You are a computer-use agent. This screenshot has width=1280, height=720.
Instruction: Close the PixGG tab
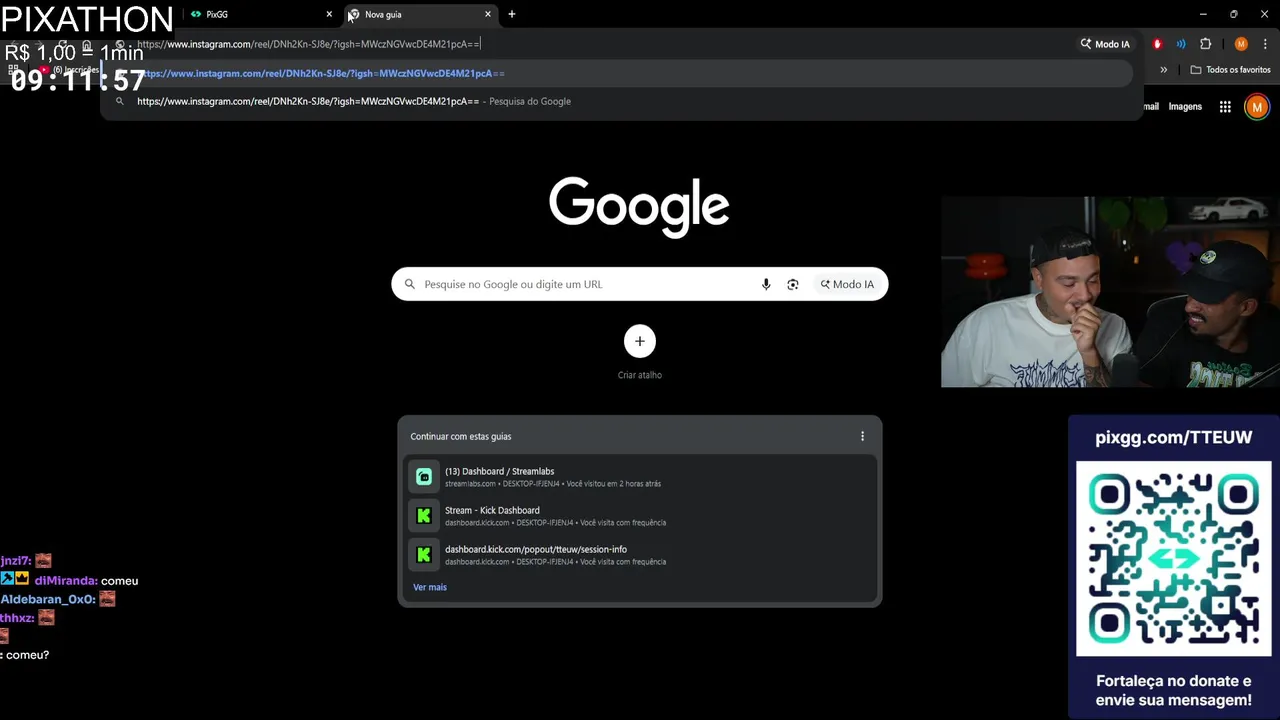click(329, 14)
